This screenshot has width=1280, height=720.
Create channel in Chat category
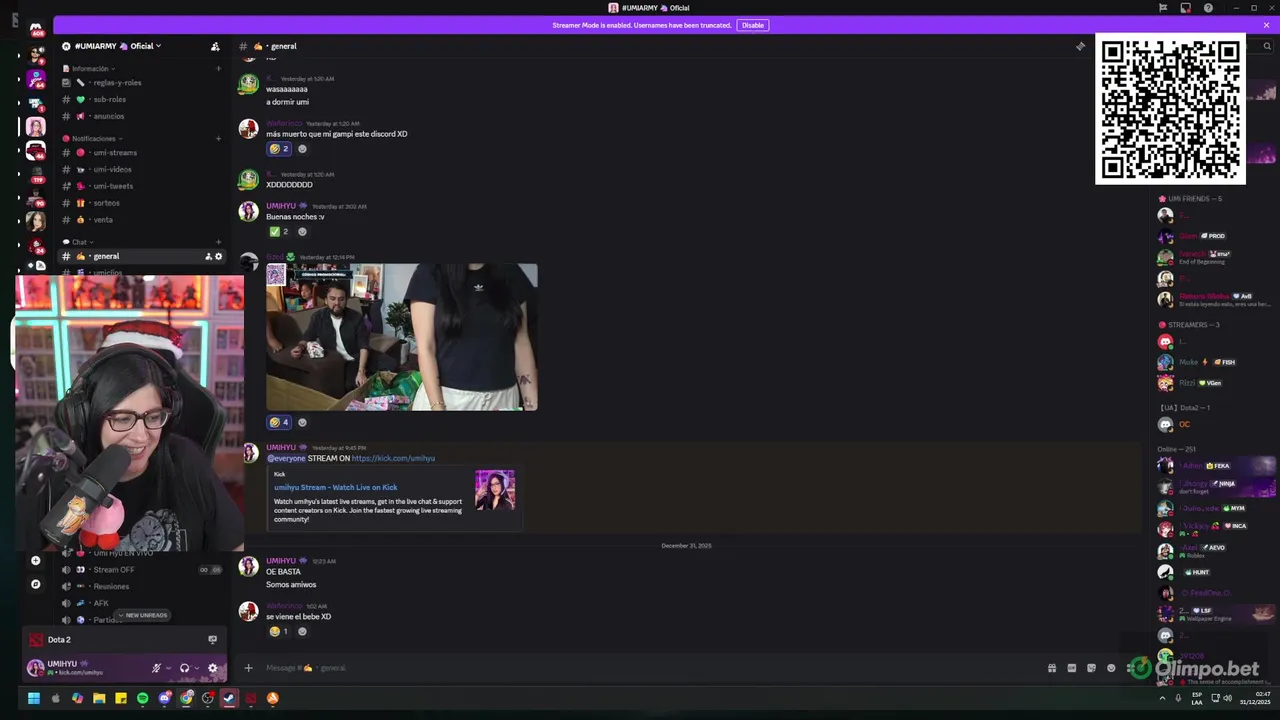218,242
